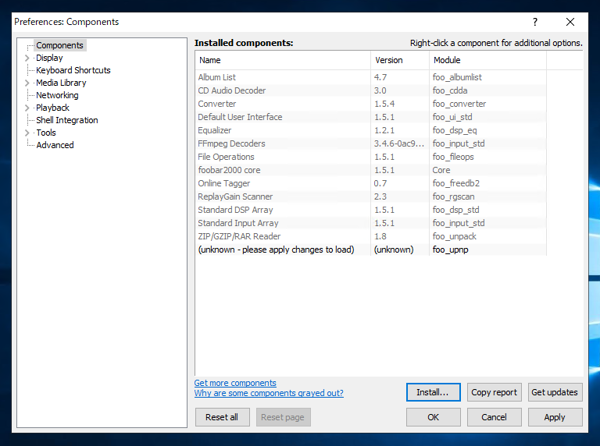Click the Copy report button
This screenshot has width=600, height=446.
(x=494, y=392)
